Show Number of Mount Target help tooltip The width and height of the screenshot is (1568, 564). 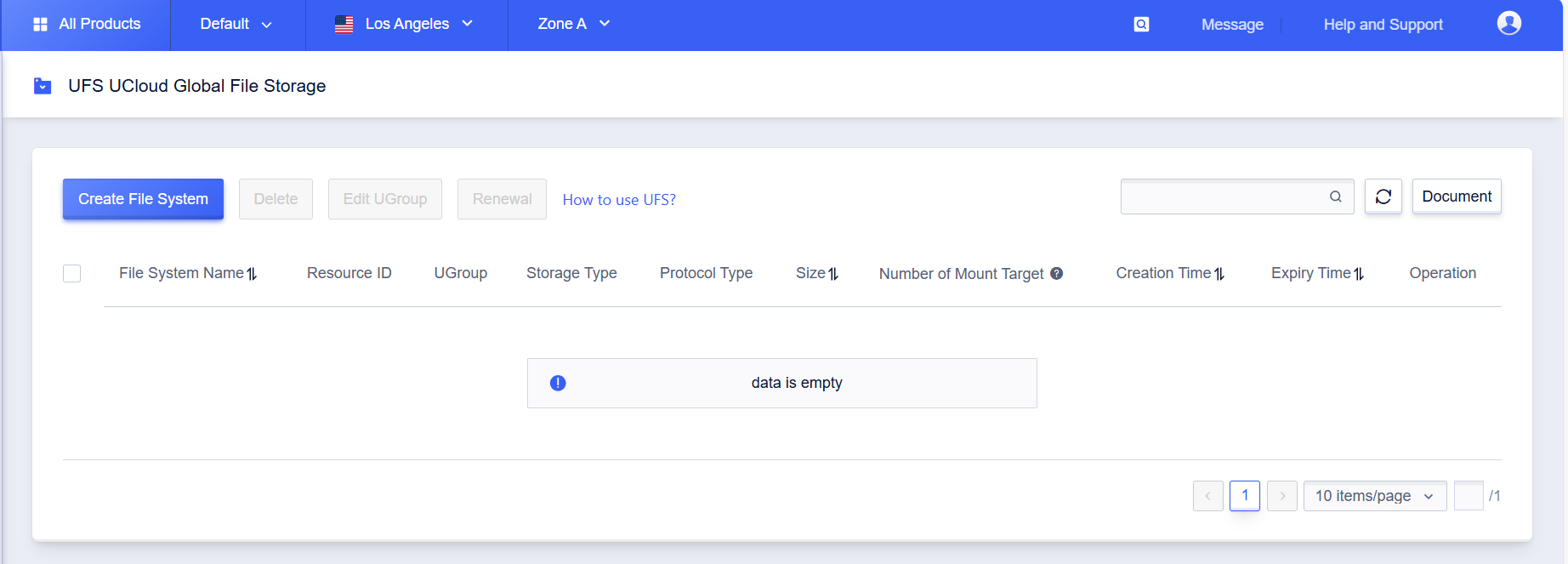tap(1056, 273)
